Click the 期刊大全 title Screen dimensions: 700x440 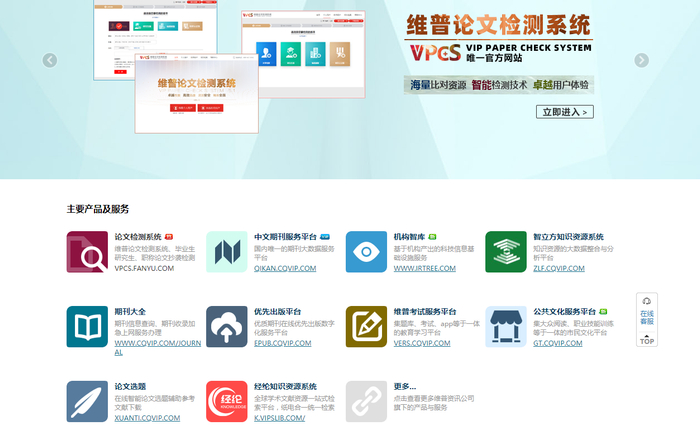(130, 311)
